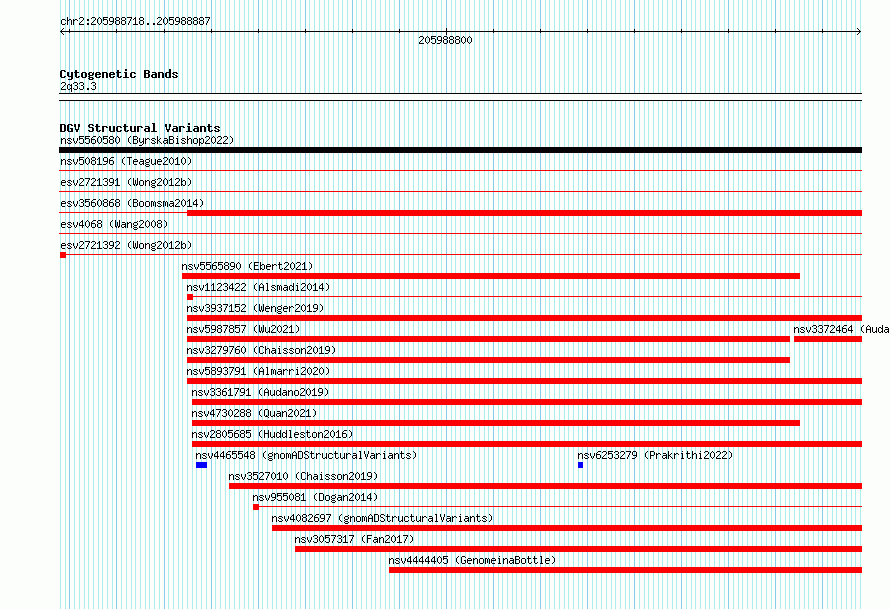Viewport: 890px width, 609px height.
Task: Click the blue nsv4465548 marker
Action: 201,465
